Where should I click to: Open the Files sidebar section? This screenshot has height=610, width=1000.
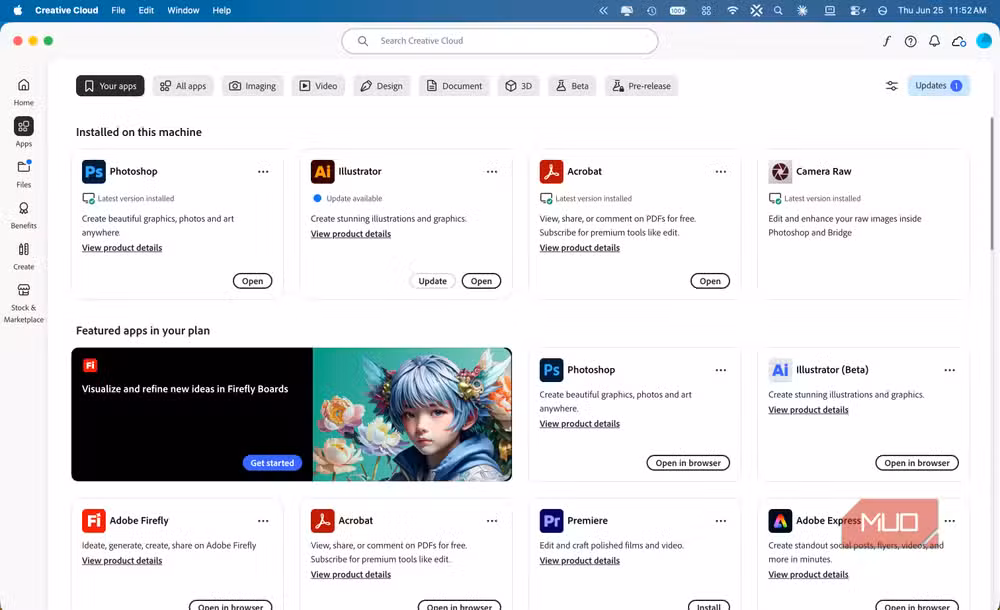click(24, 174)
